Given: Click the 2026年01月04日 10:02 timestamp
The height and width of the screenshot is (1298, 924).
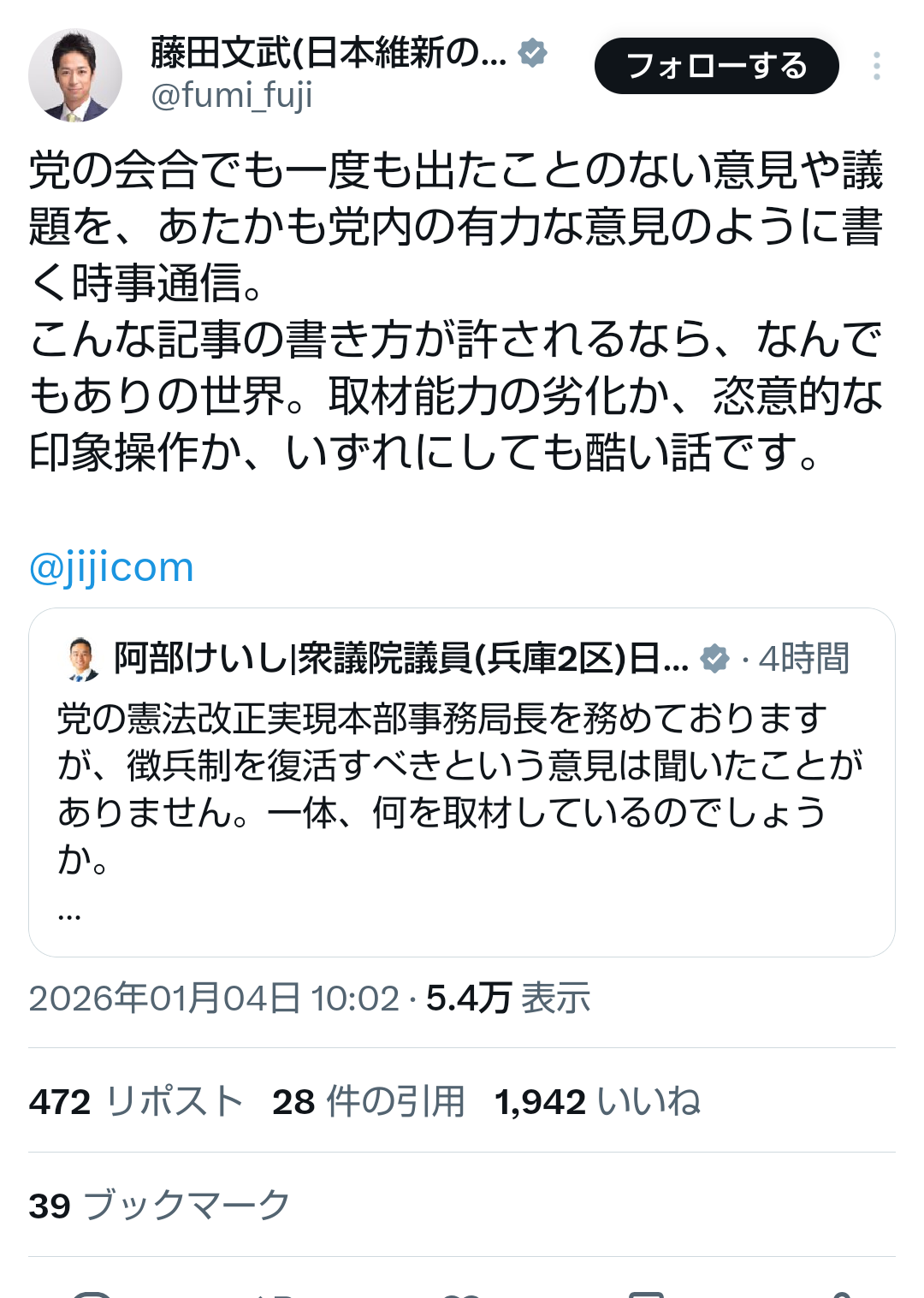Looking at the screenshot, I should pos(214,999).
